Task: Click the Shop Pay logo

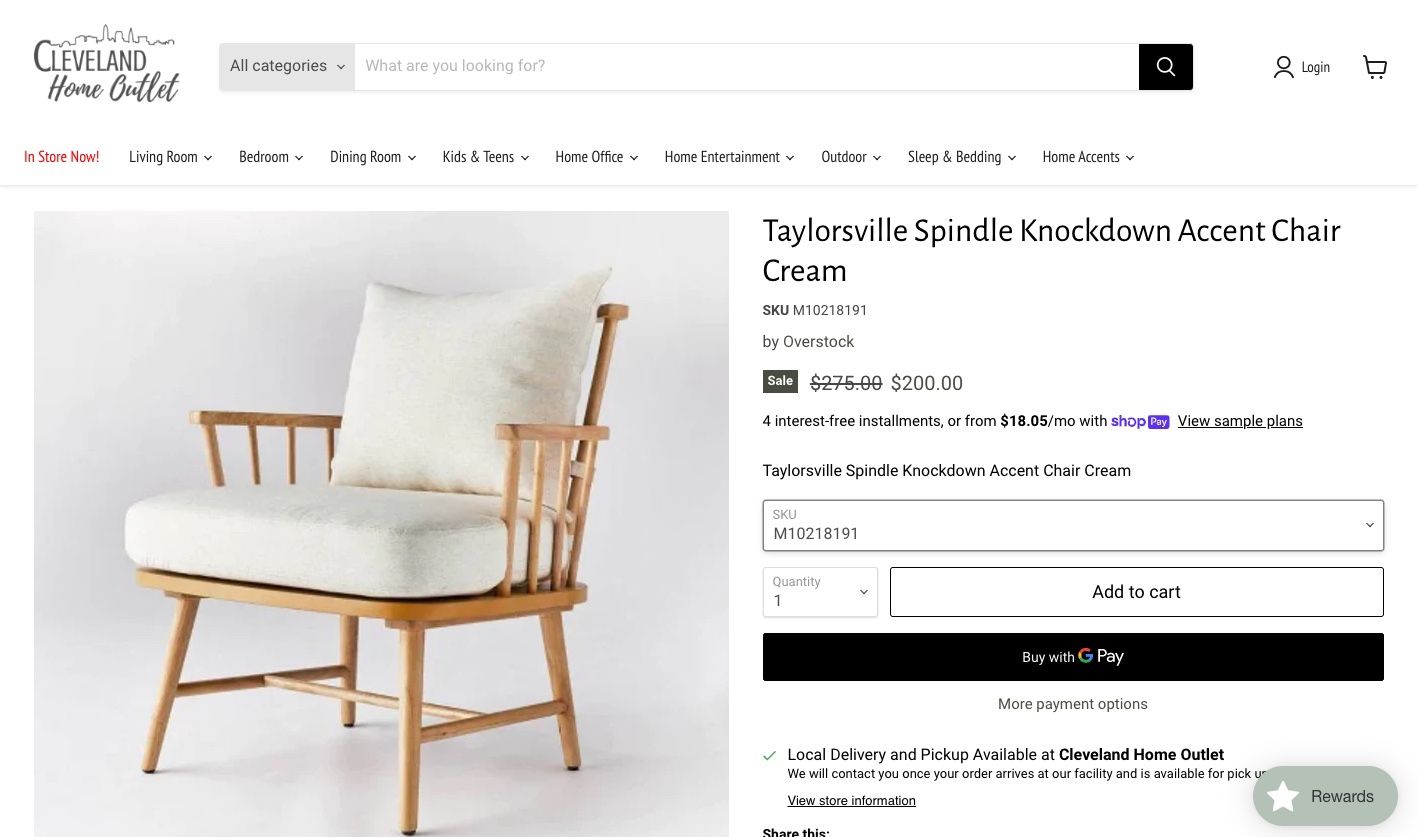Action: (x=1140, y=422)
